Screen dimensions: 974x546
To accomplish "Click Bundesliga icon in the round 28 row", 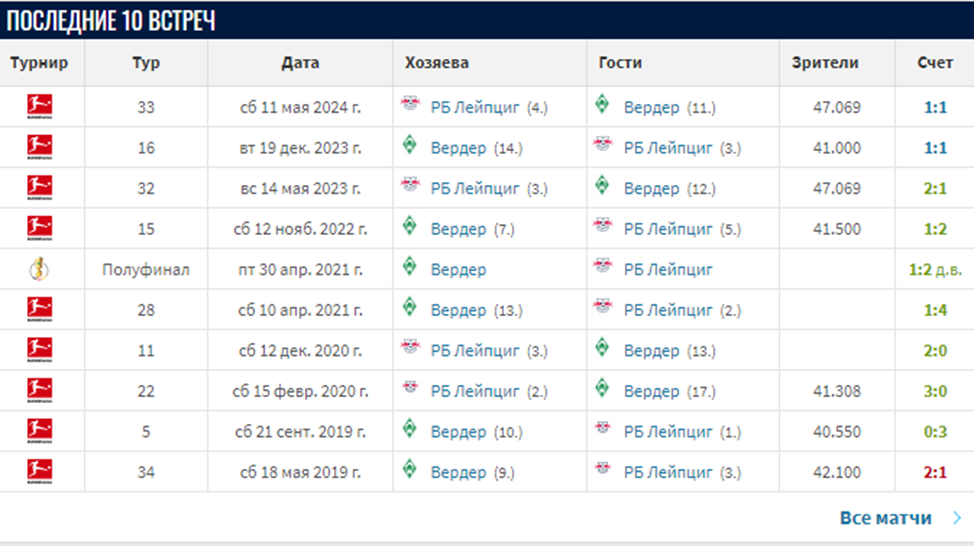I will 40,309.
